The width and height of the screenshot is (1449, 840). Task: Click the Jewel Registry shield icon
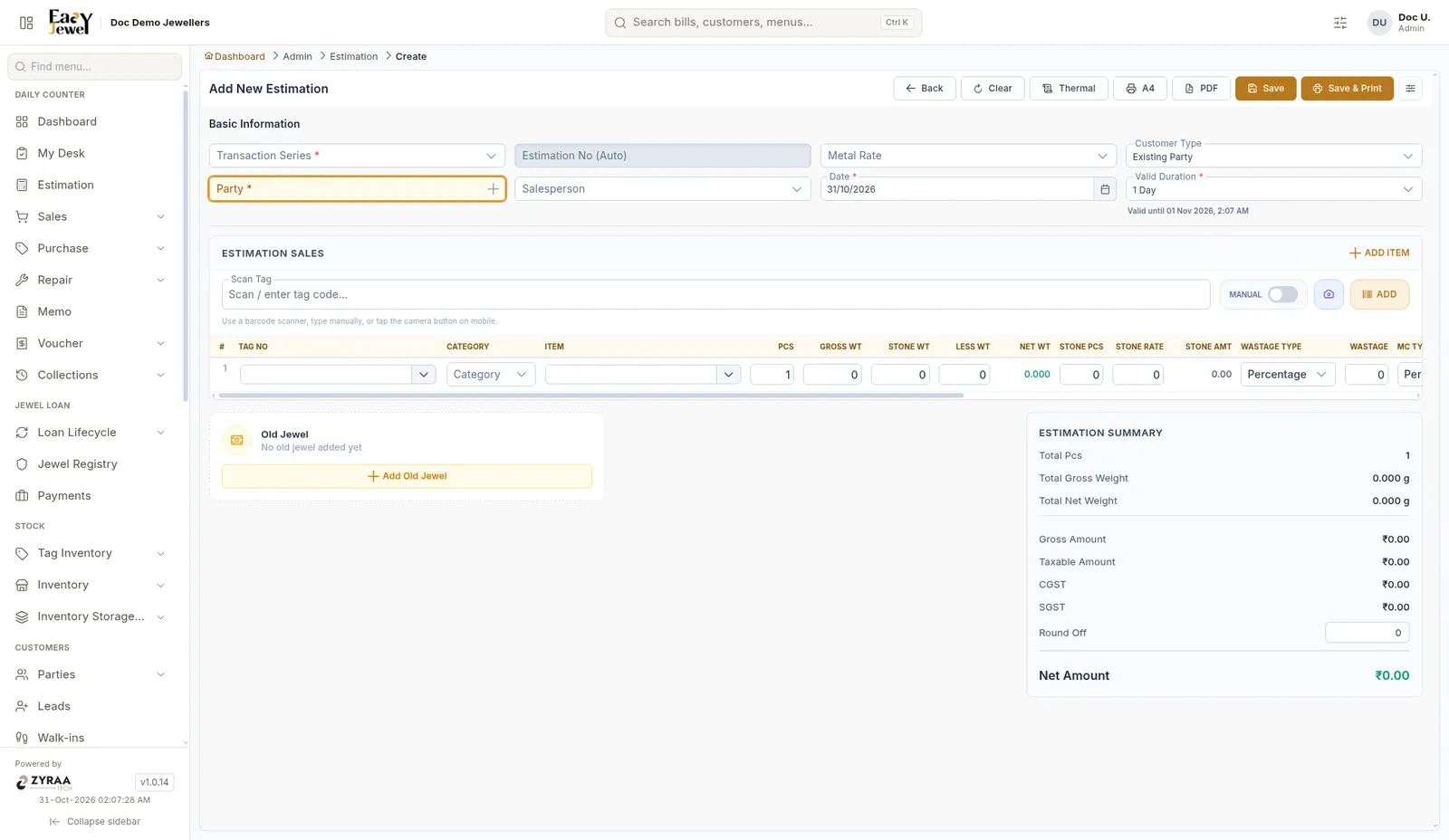click(x=23, y=464)
